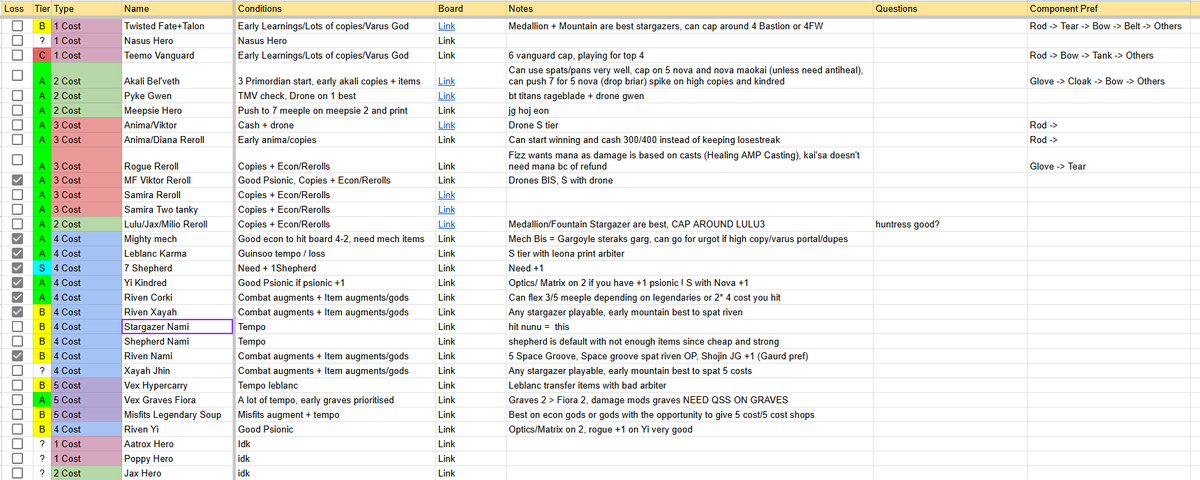Screen dimensions: 1200x480
Task: Select the Poppy Hero name cell
Action: [x=177, y=457]
